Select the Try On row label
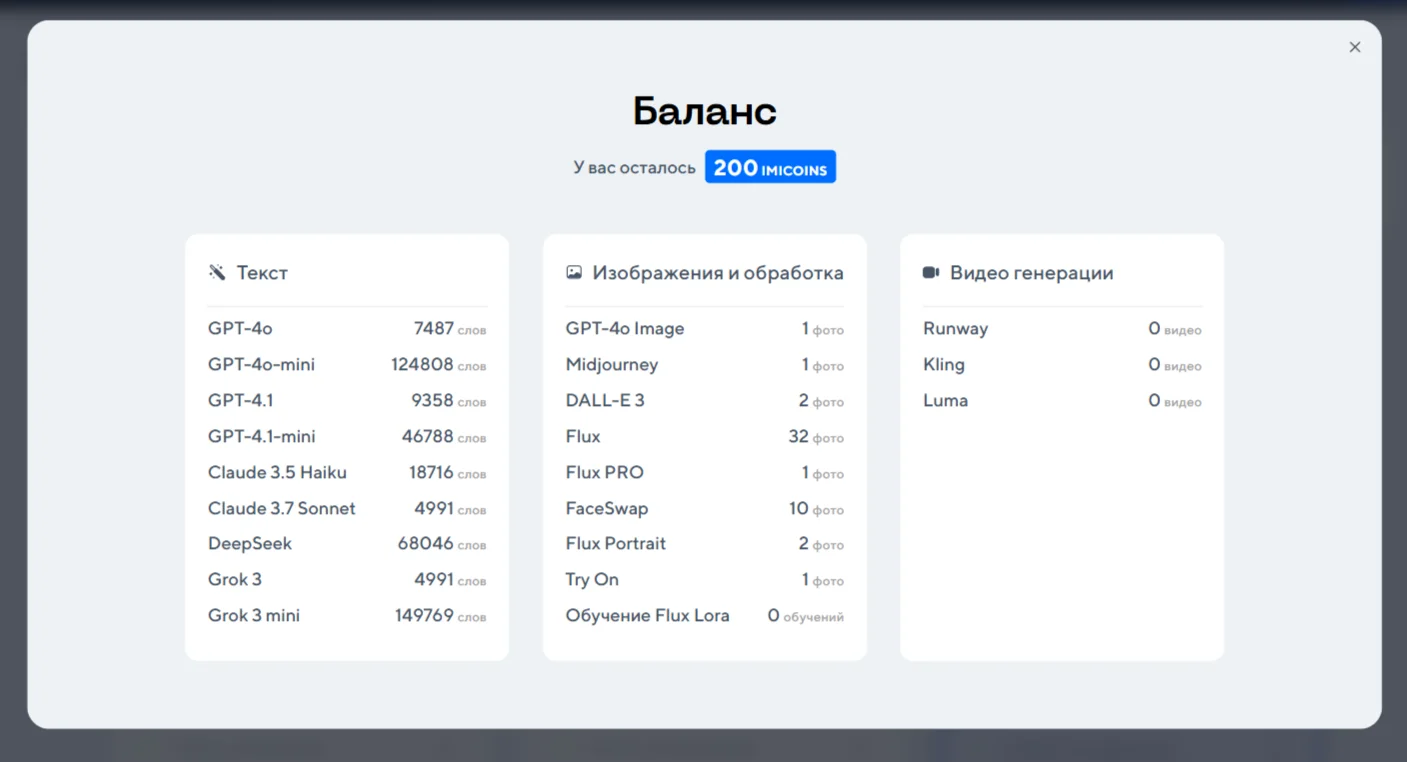The height and width of the screenshot is (762, 1407). [x=592, y=580]
